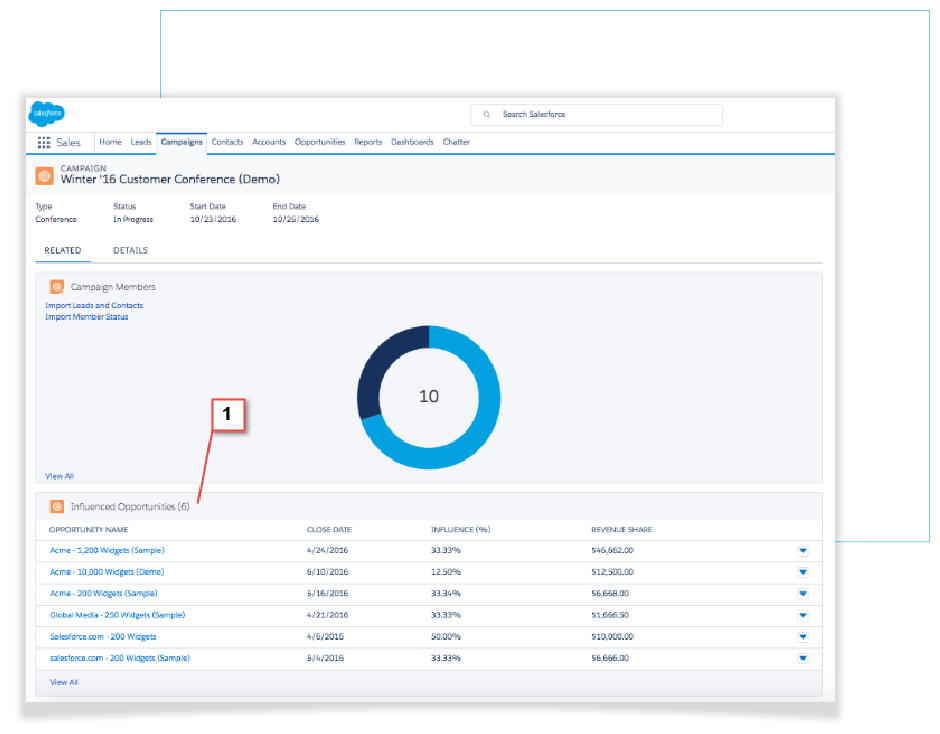Click the orange campaign icon beside the title
The image size is (940, 734).
(44, 176)
